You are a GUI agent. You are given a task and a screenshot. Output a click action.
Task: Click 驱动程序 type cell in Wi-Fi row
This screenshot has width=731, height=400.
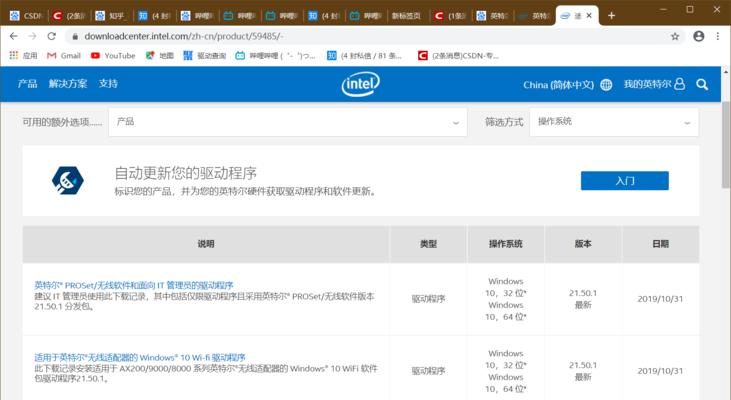428,371
